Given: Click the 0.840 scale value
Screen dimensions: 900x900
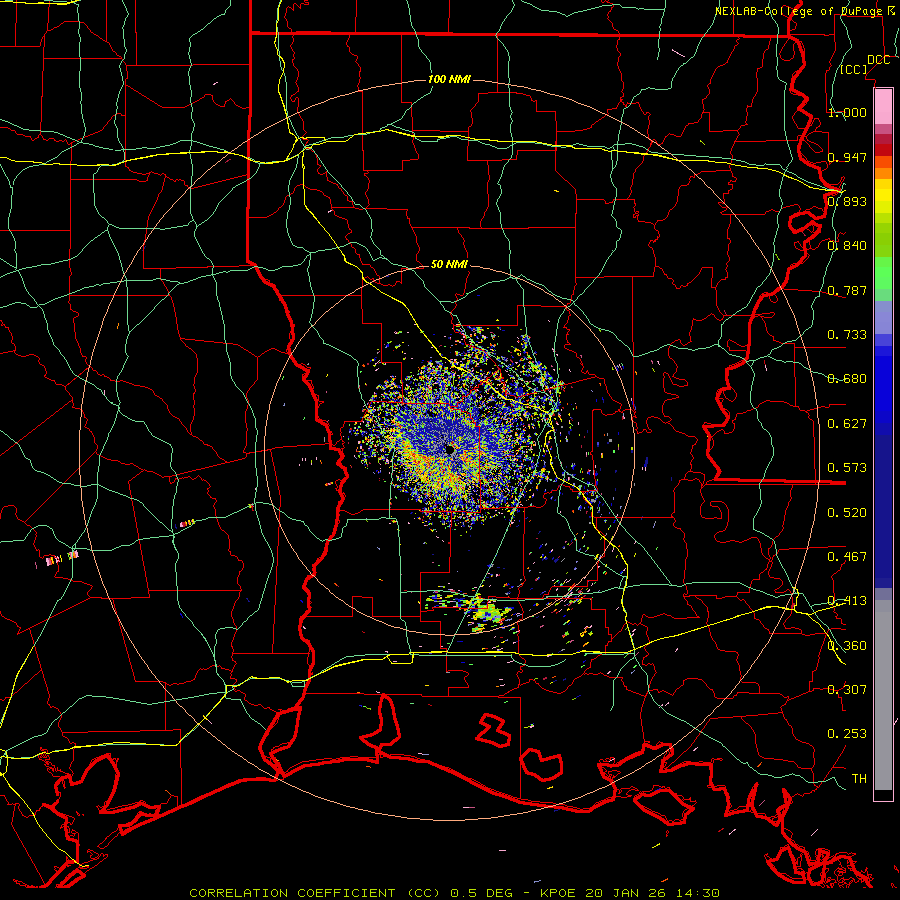Looking at the screenshot, I should coord(847,246).
